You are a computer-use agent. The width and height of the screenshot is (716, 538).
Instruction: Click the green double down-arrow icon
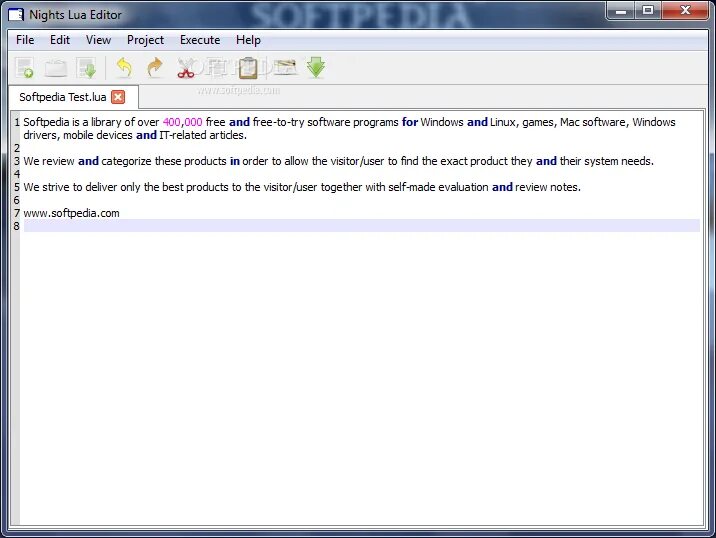(x=316, y=68)
